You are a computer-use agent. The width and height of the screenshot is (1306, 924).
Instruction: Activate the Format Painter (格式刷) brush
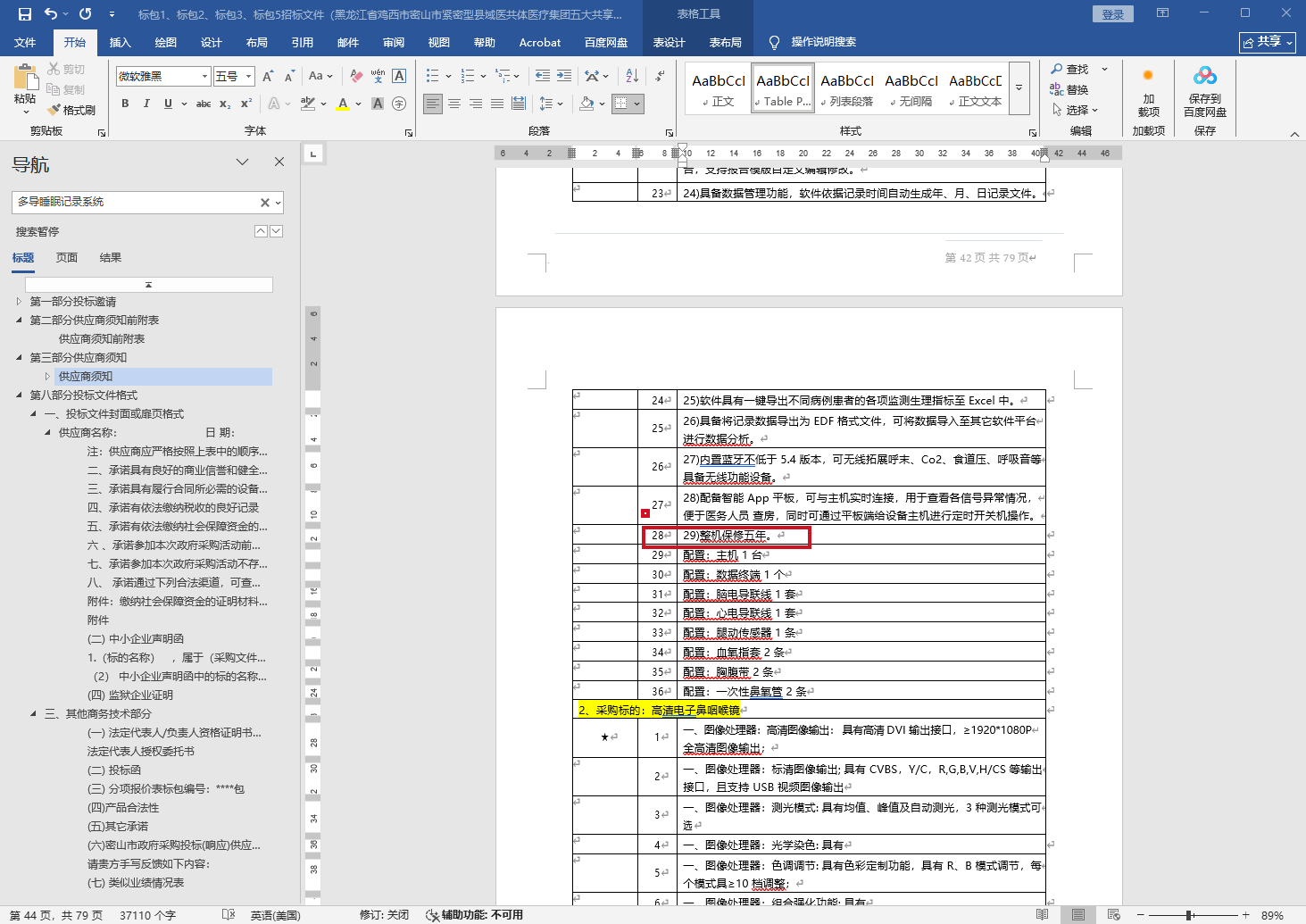(71, 110)
